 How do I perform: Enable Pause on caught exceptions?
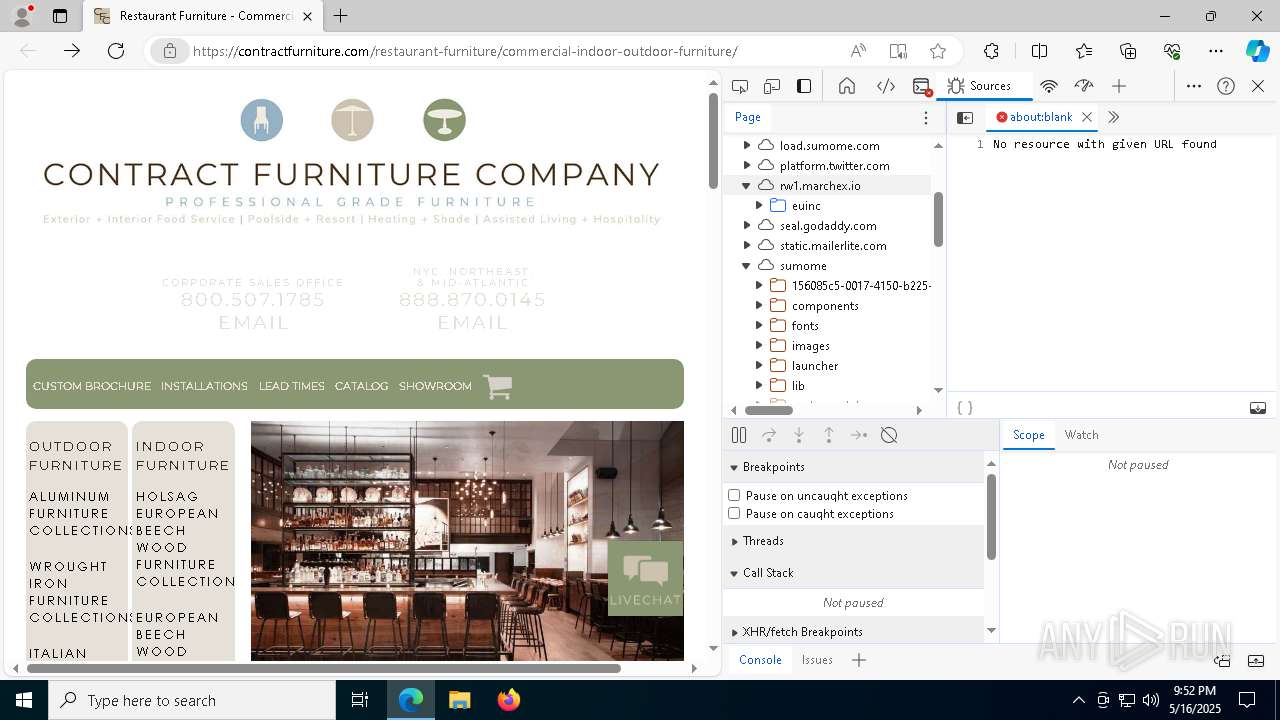734,513
